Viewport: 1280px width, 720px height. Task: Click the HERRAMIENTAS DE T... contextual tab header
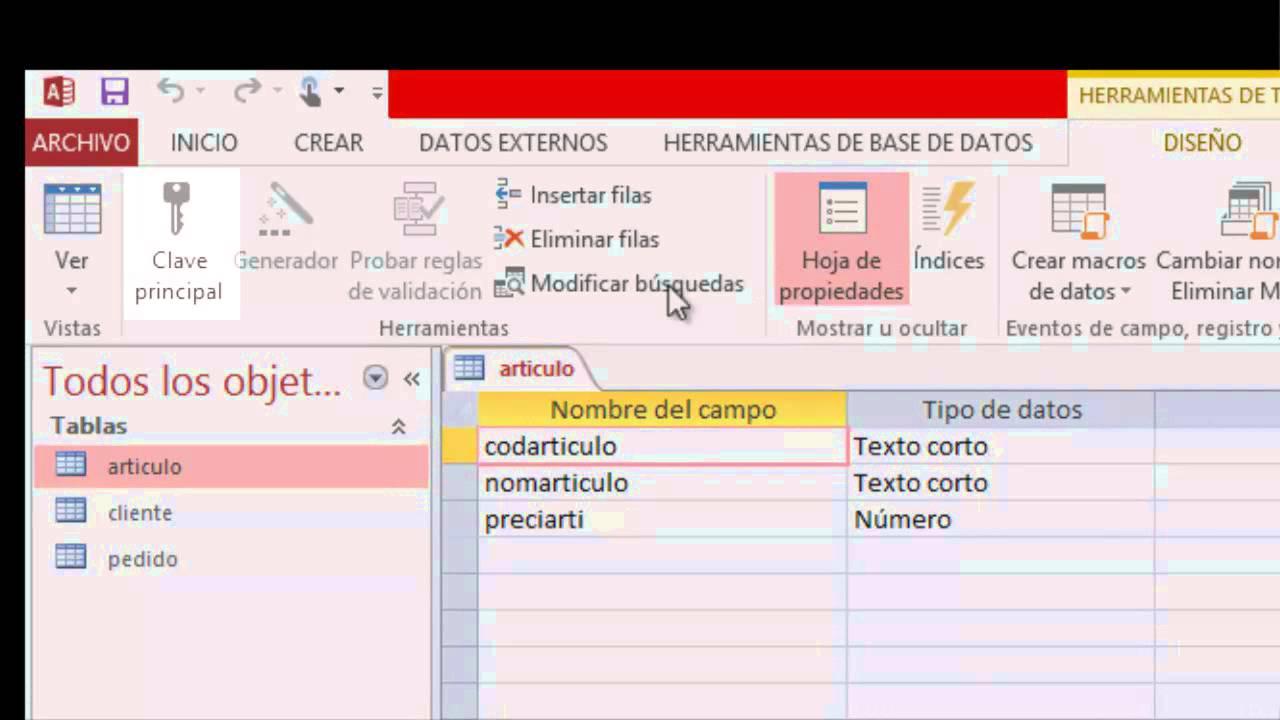point(1174,95)
